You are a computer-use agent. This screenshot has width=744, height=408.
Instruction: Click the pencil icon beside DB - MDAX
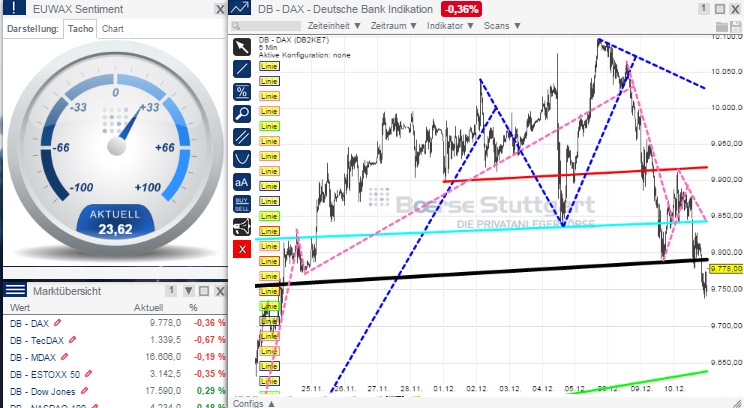tap(65, 357)
